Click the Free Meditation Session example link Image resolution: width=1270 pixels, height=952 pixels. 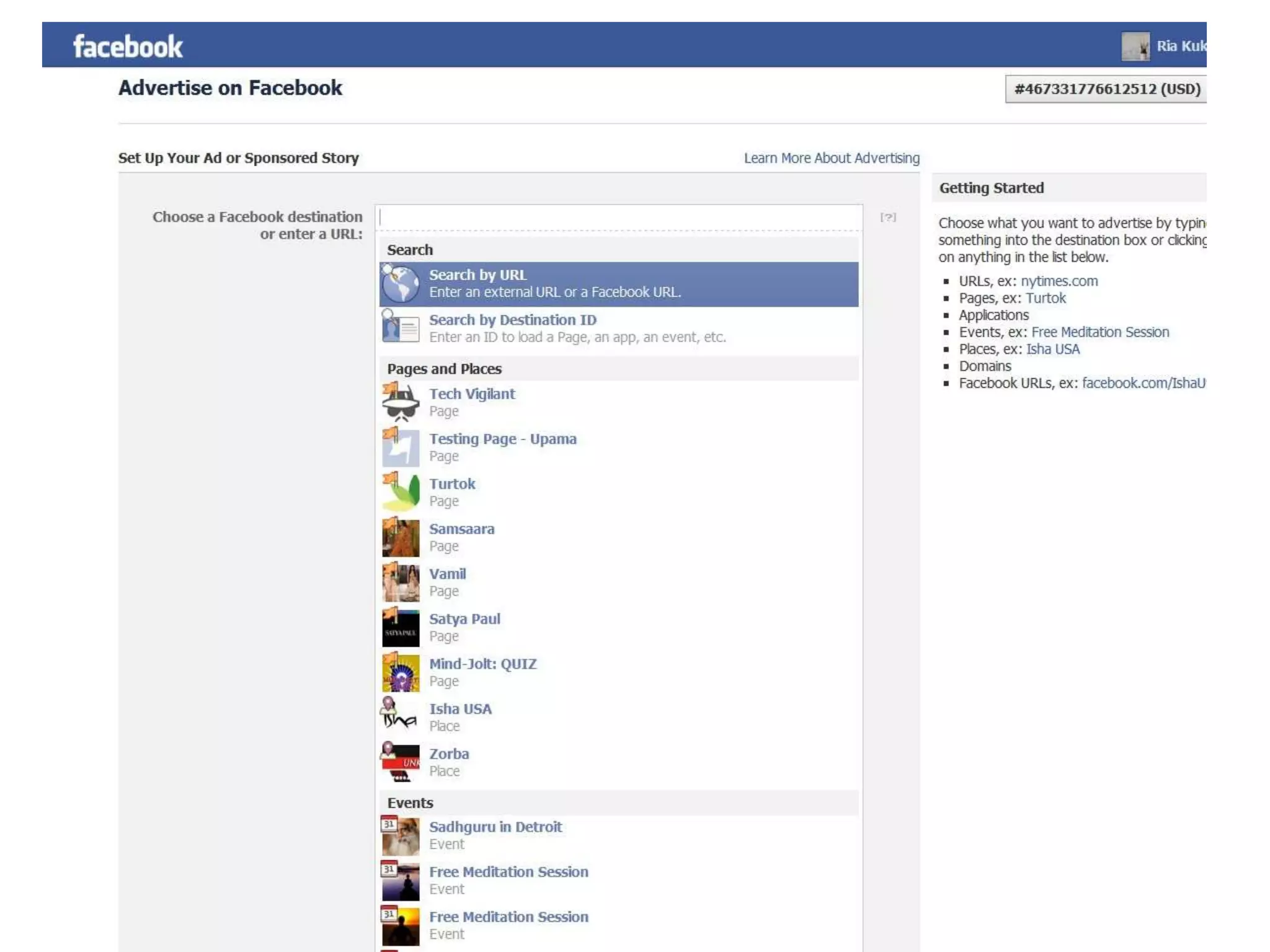1099,332
